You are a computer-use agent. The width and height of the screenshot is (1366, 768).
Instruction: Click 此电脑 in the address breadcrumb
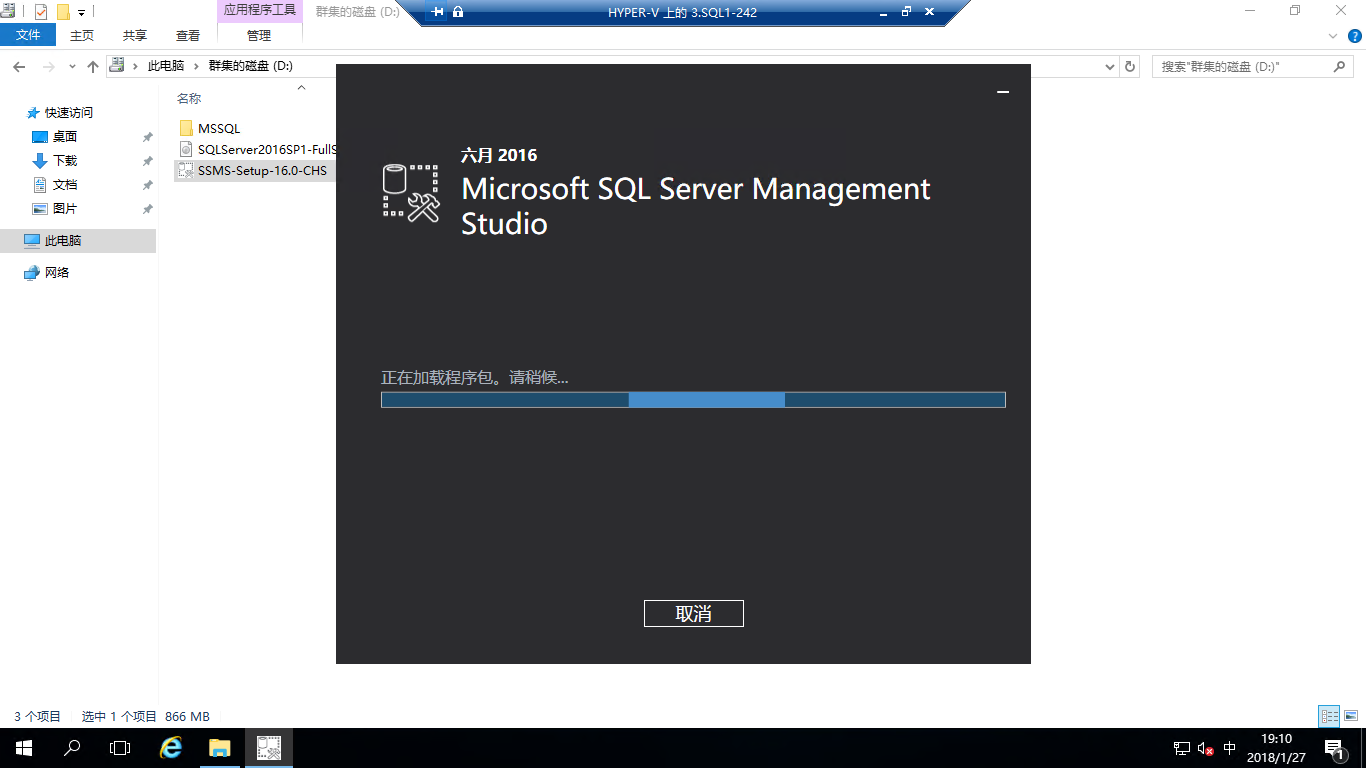166,66
